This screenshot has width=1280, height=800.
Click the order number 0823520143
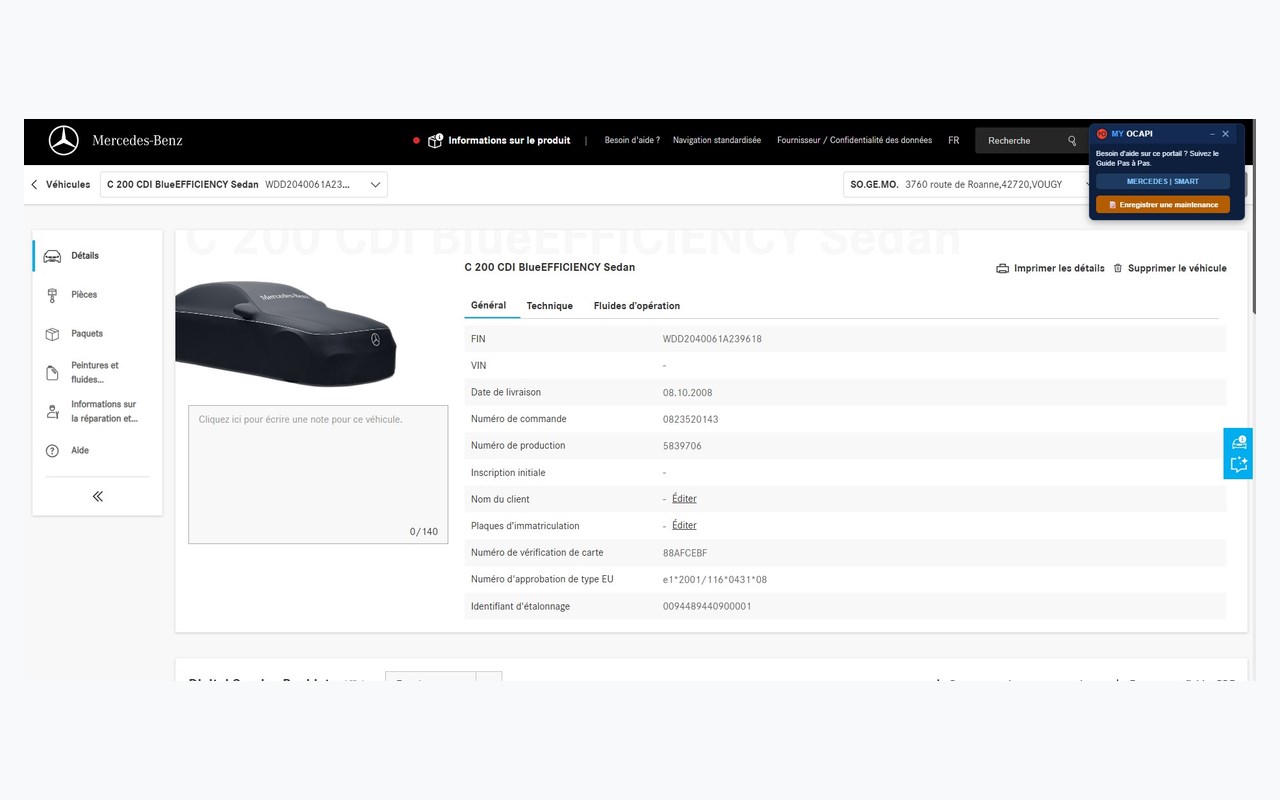point(691,420)
